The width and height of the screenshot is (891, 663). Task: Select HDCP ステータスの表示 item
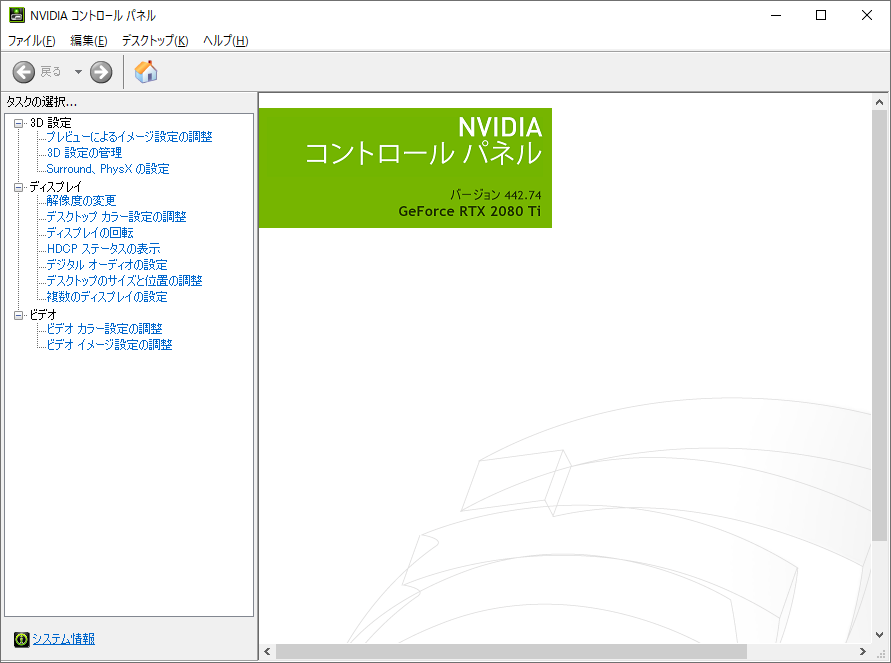103,249
